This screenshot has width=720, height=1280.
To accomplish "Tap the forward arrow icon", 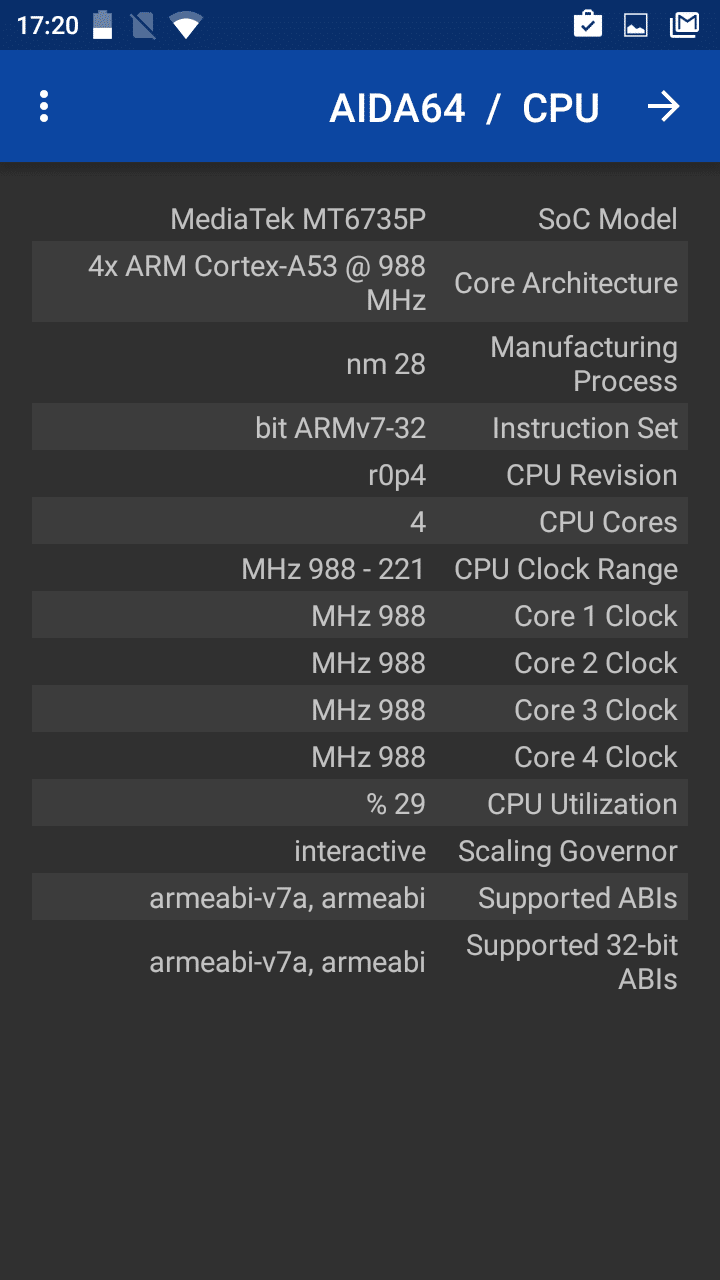I will [663, 107].
